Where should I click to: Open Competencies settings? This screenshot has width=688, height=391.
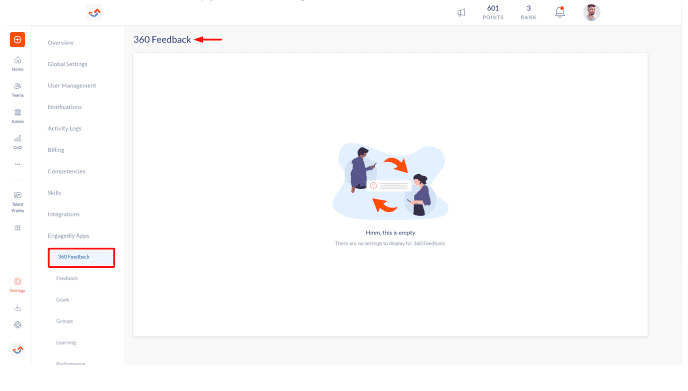pyautogui.click(x=66, y=172)
